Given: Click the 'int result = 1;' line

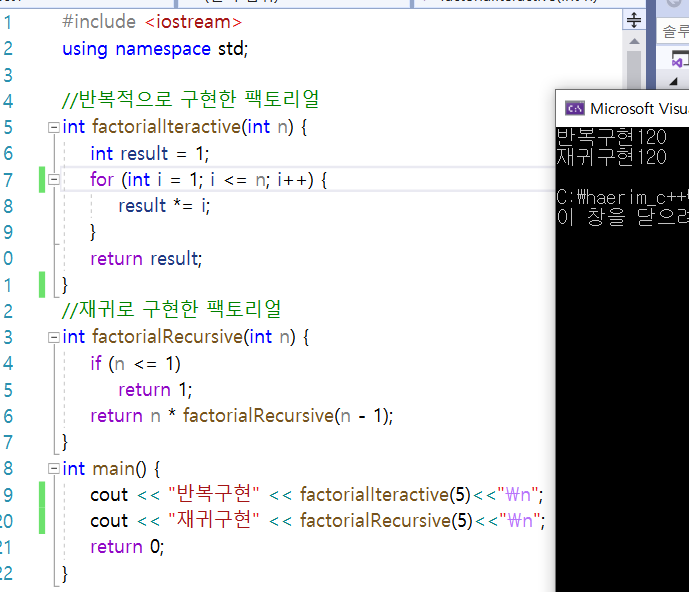Looking at the screenshot, I should tap(150, 154).
